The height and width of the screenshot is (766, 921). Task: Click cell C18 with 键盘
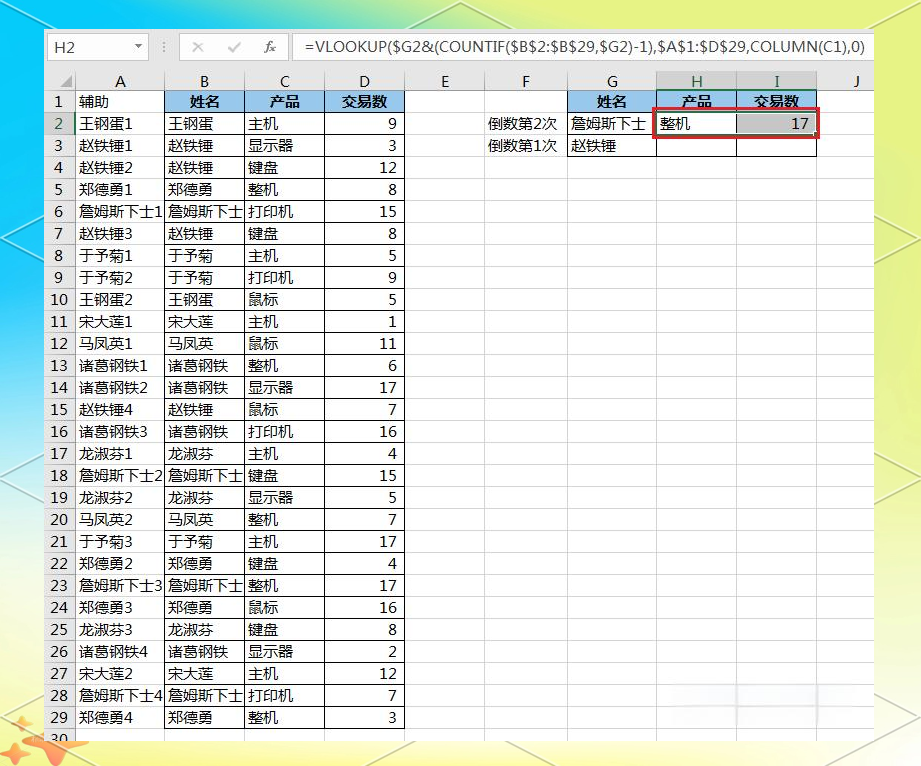[284, 475]
